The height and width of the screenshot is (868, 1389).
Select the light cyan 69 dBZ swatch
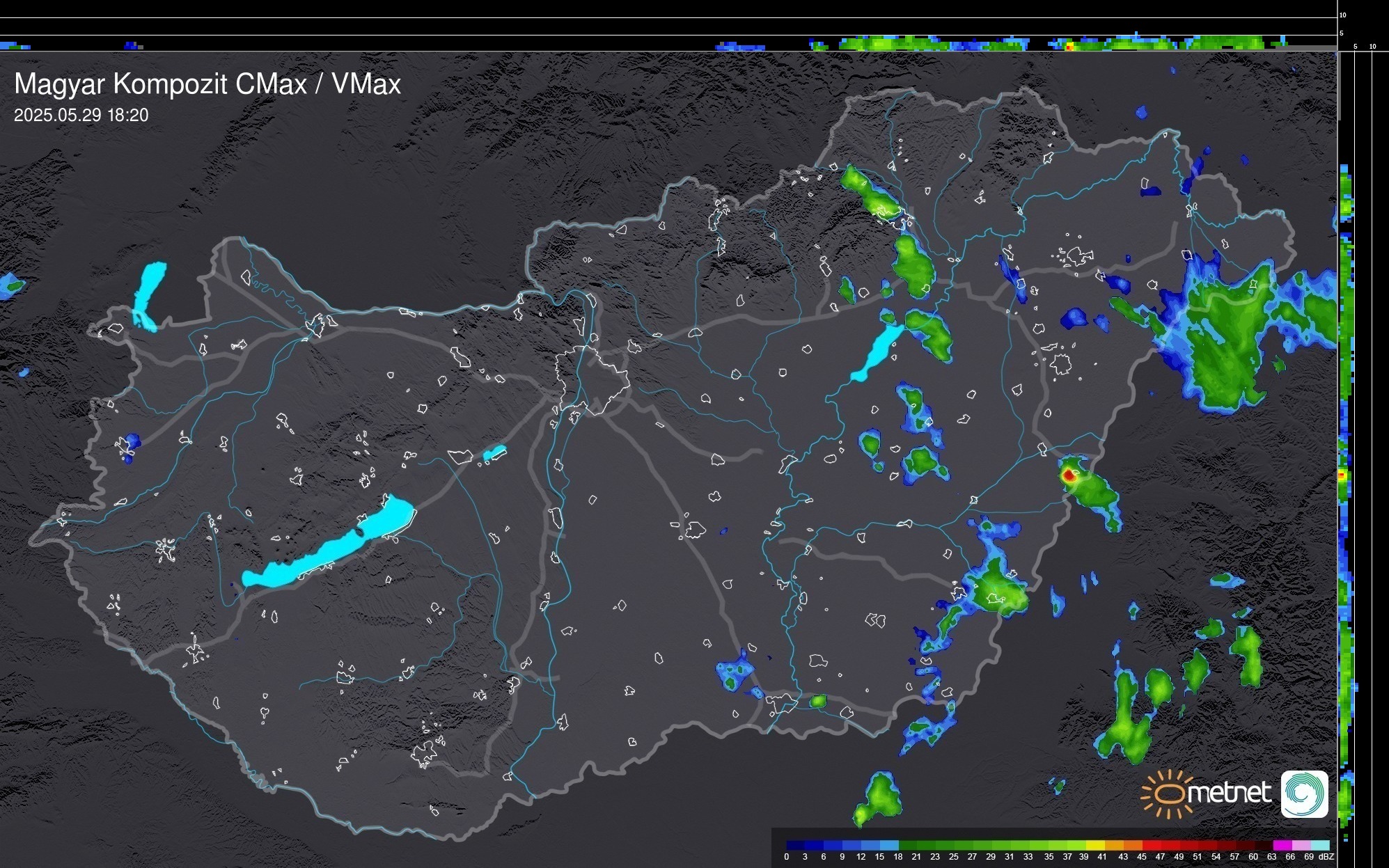[x=1319, y=845]
